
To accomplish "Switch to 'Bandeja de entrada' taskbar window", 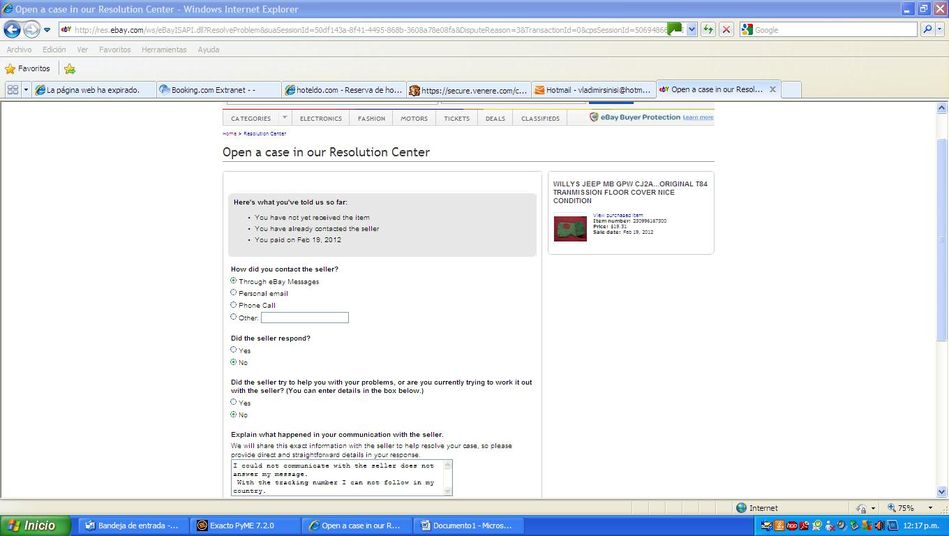I will tap(132, 525).
